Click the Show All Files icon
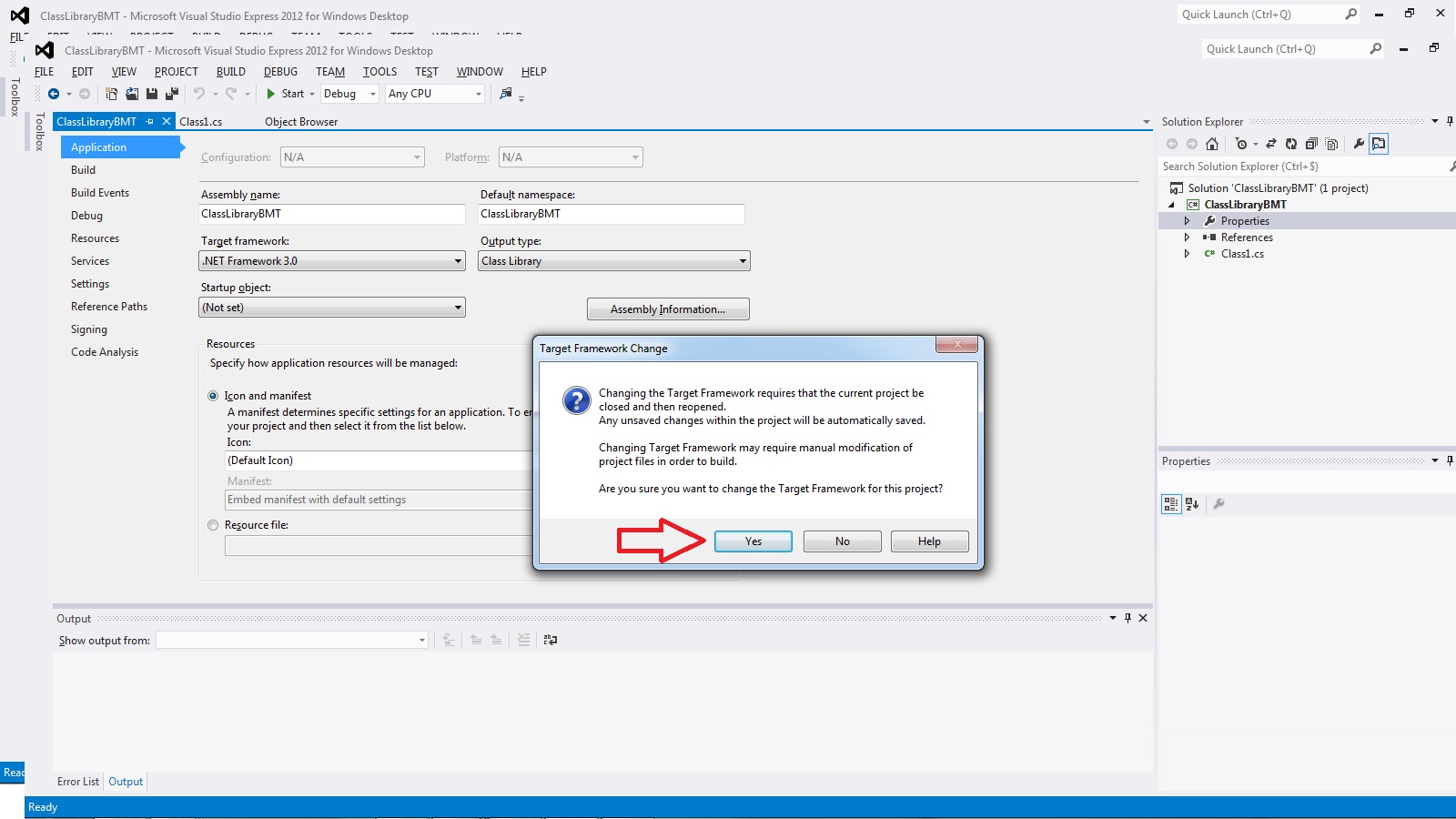Image resolution: width=1456 pixels, height=819 pixels. tap(1331, 144)
